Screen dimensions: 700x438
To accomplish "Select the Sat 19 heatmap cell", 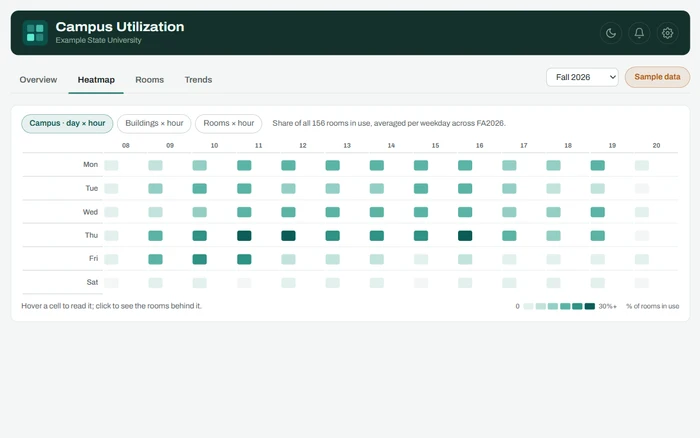I will (598, 283).
